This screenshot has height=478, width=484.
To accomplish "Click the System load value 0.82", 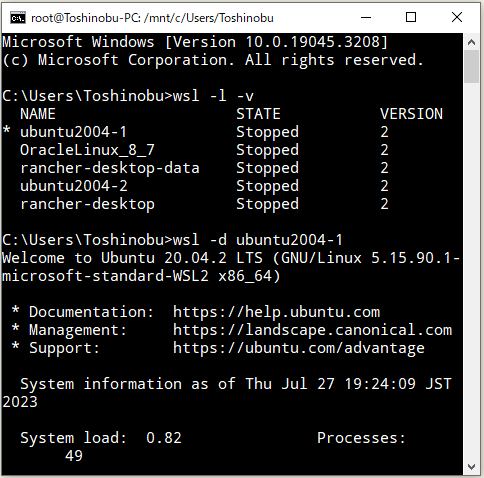I will click(x=164, y=438).
